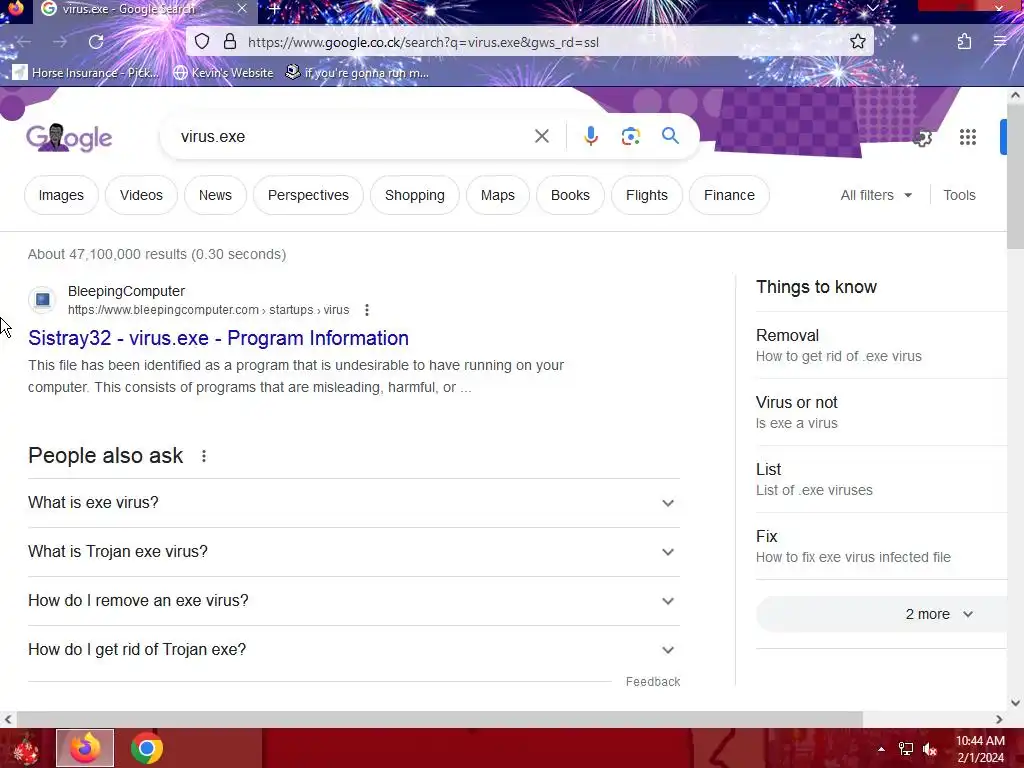Click Firefox taskbar icon

click(85, 748)
